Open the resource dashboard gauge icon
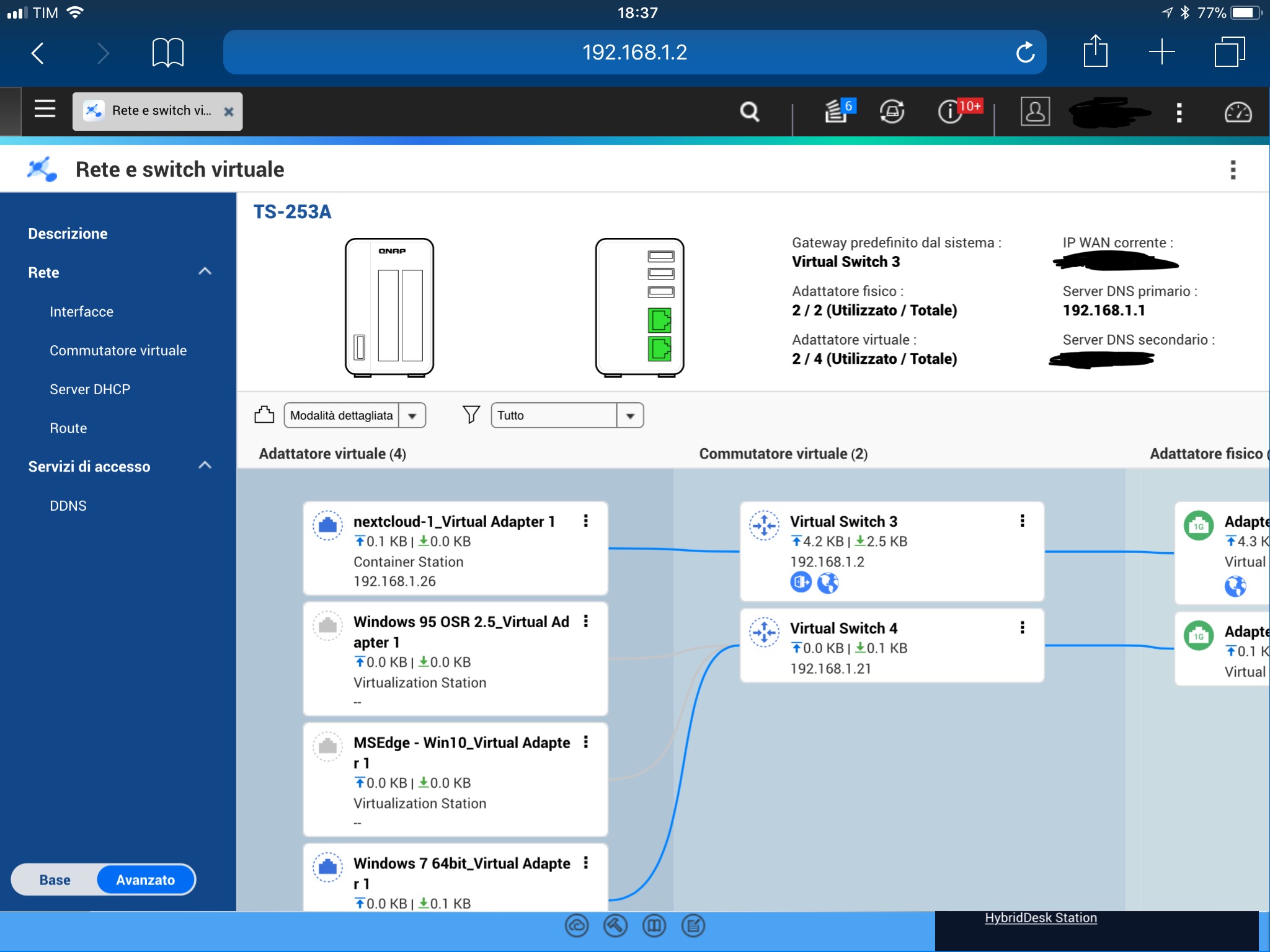This screenshot has width=1270, height=952. (1238, 112)
